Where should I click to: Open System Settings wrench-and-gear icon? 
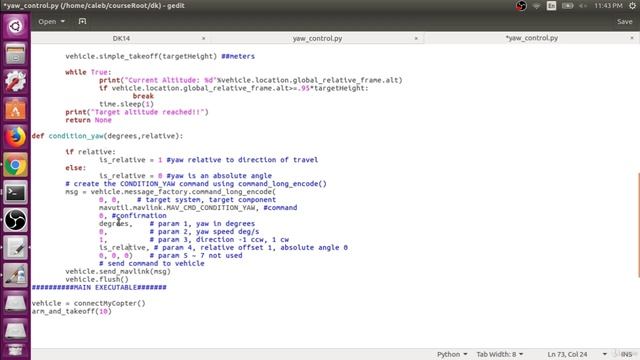(15, 81)
